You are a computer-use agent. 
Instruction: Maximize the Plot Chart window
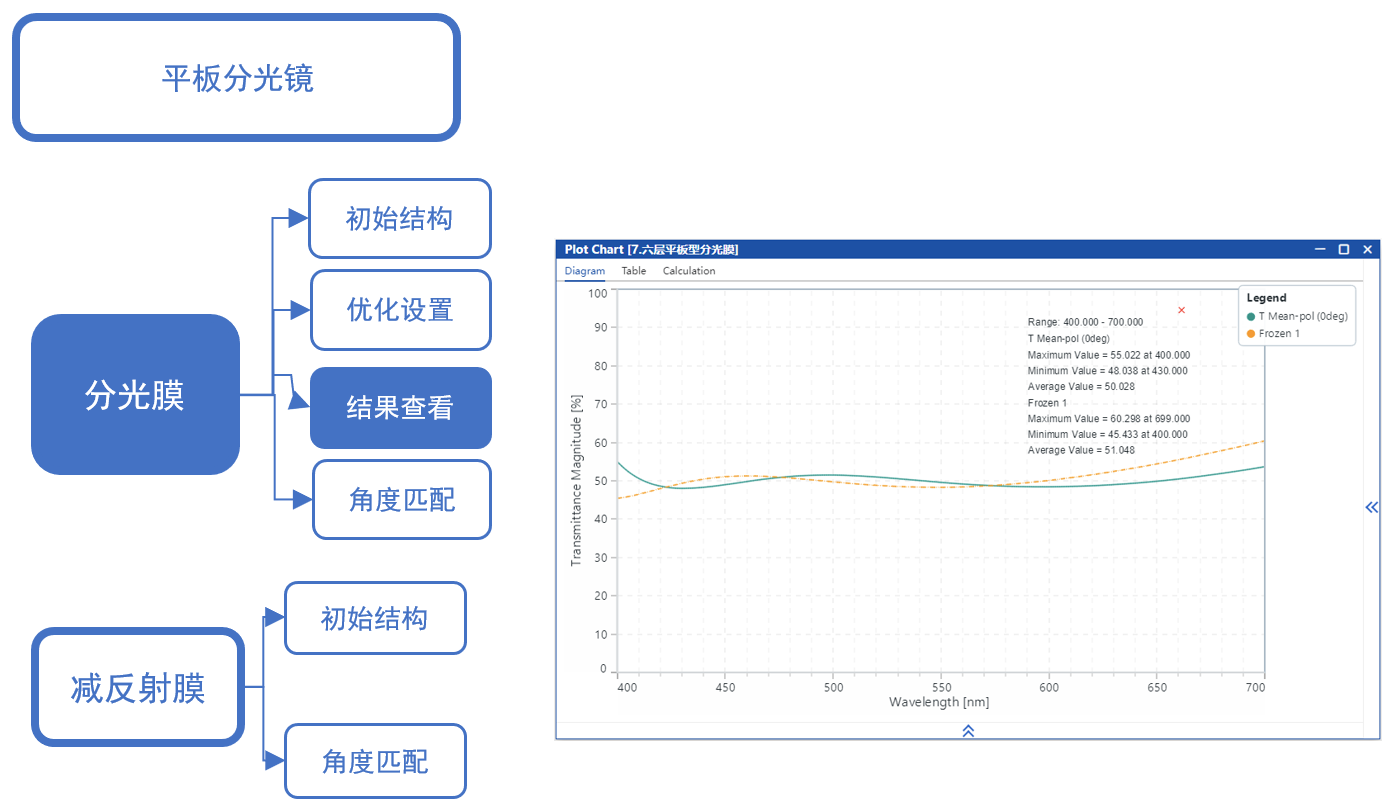coord(1344,249)
